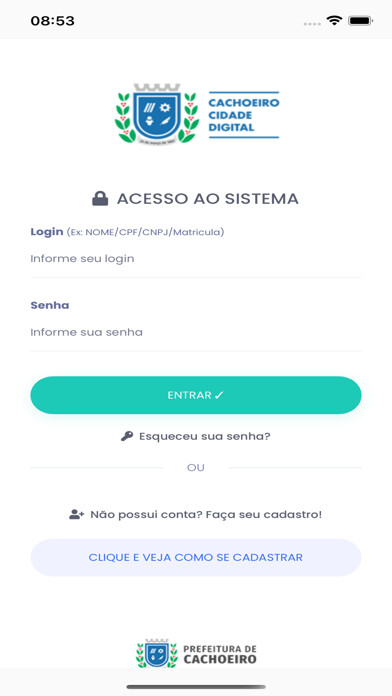This screenshot has width=392, height=696.
Task: Click the key icon next to Esqueceu sua senha
Action: click(x=127, y=436)
